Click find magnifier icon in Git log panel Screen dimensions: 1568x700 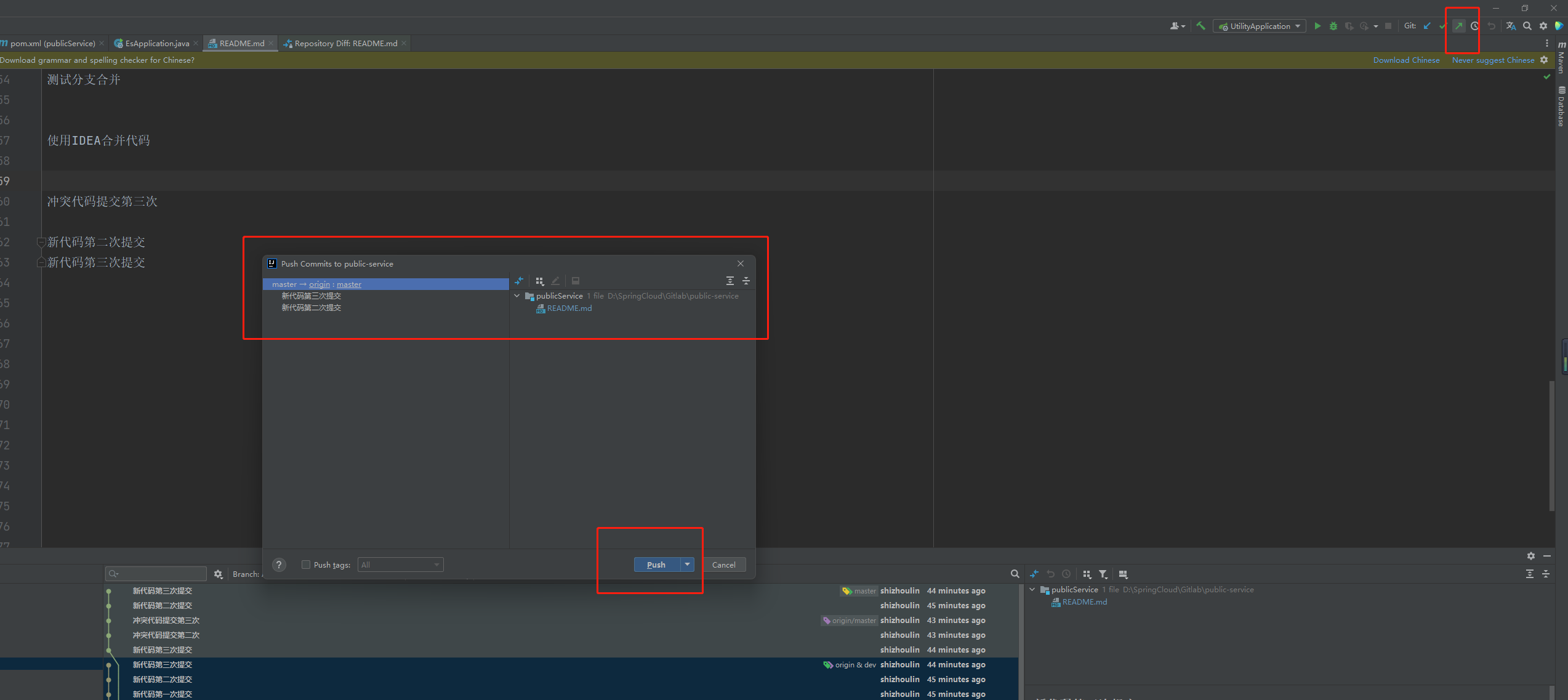click(1015, 574)
